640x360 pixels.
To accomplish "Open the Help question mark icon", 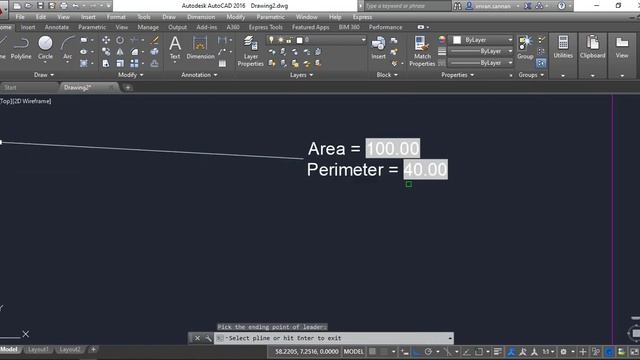I will coord(562,6).
